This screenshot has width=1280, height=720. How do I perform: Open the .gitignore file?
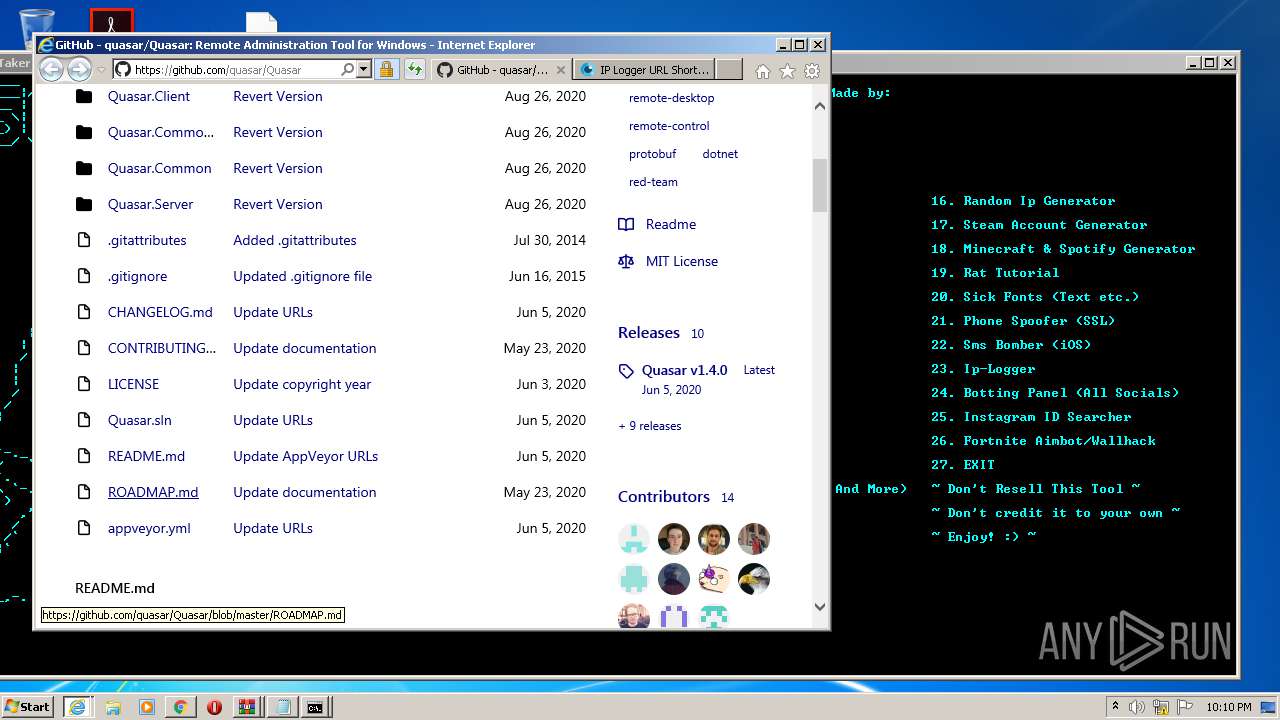pyautogui.click(x=138, y=276)
